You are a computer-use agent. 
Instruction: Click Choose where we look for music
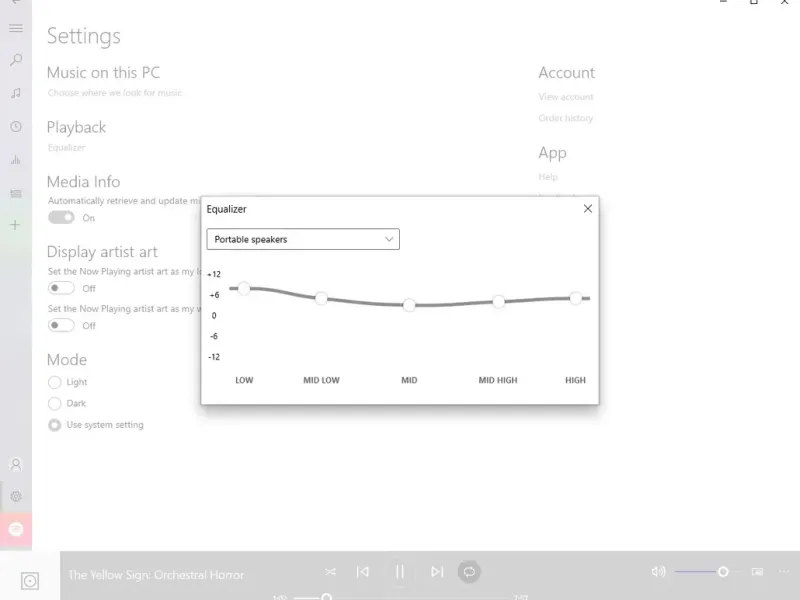tap(115, 93)
